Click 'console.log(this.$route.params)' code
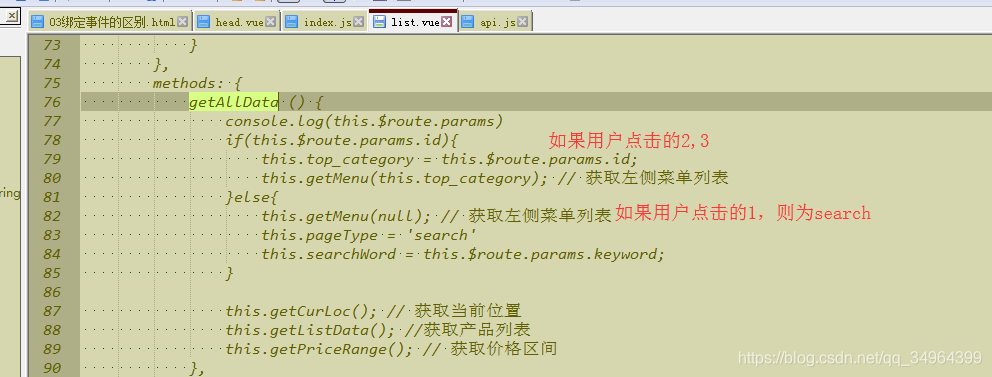The width and height of the screenshot is (992, 377). click(x=364, y=121)
